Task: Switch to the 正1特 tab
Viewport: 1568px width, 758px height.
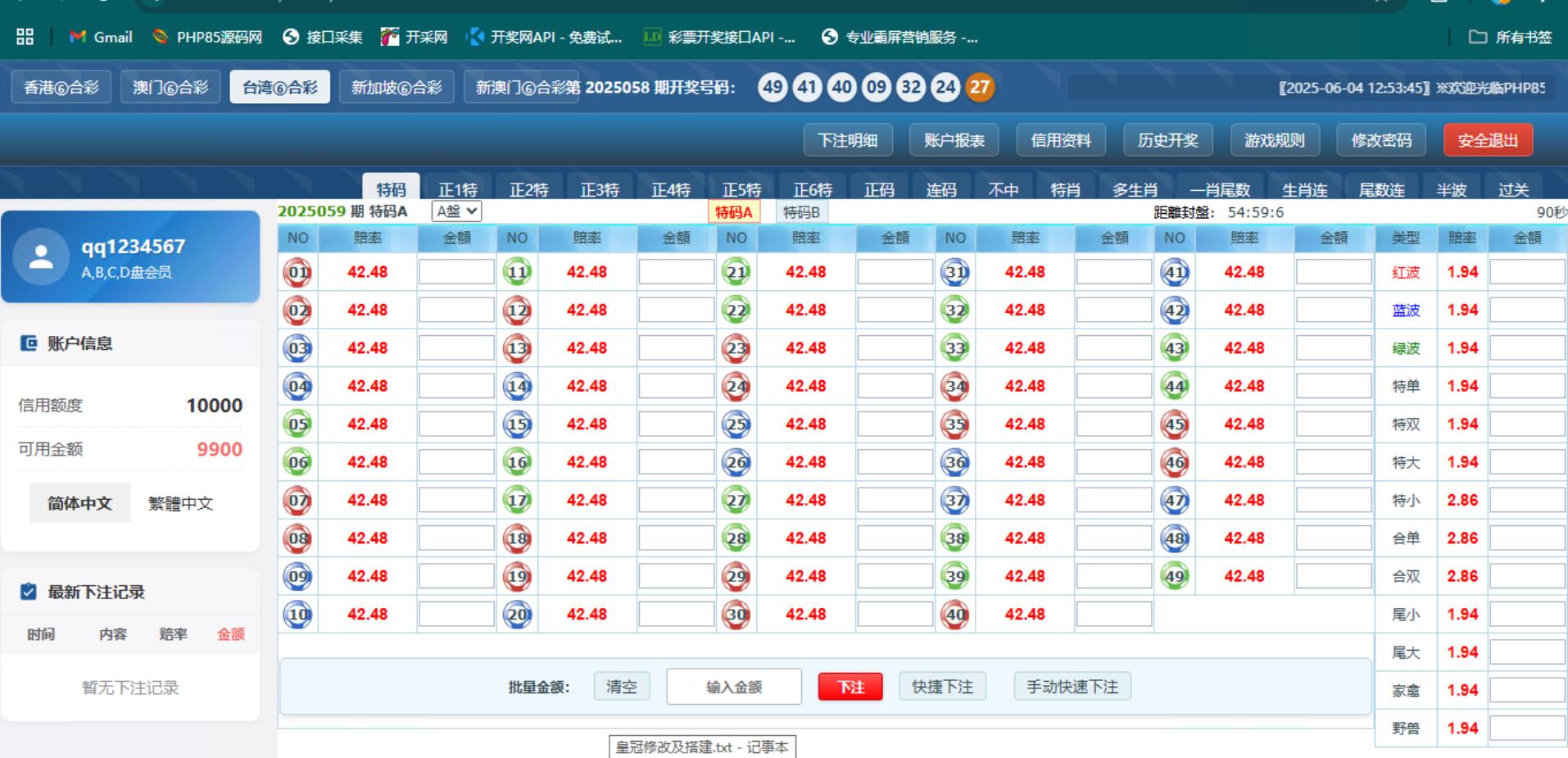Action: (457, 189)
